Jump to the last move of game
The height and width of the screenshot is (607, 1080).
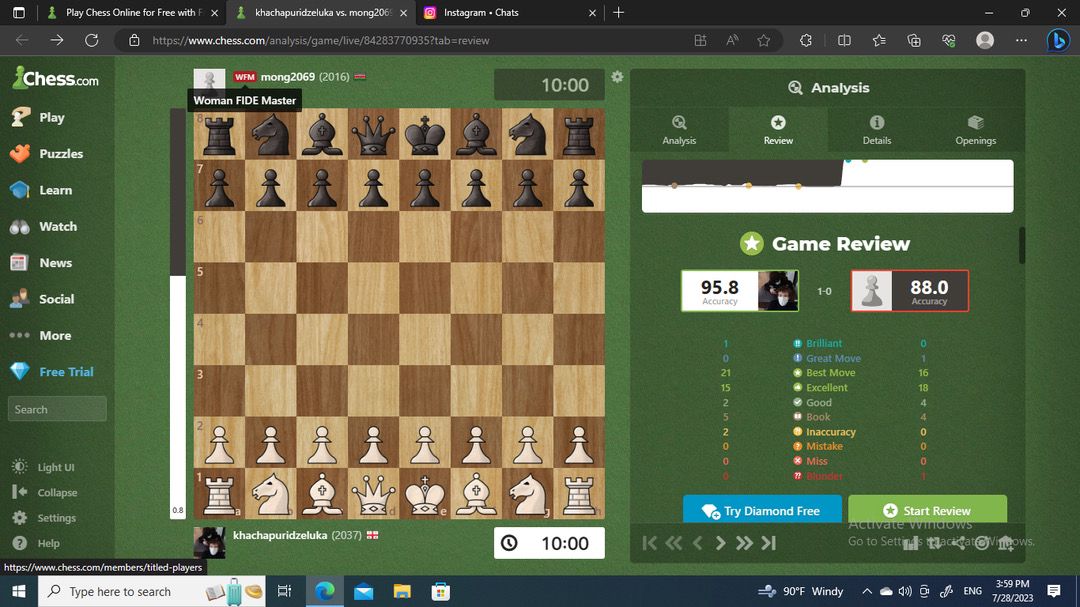(768, 543)
